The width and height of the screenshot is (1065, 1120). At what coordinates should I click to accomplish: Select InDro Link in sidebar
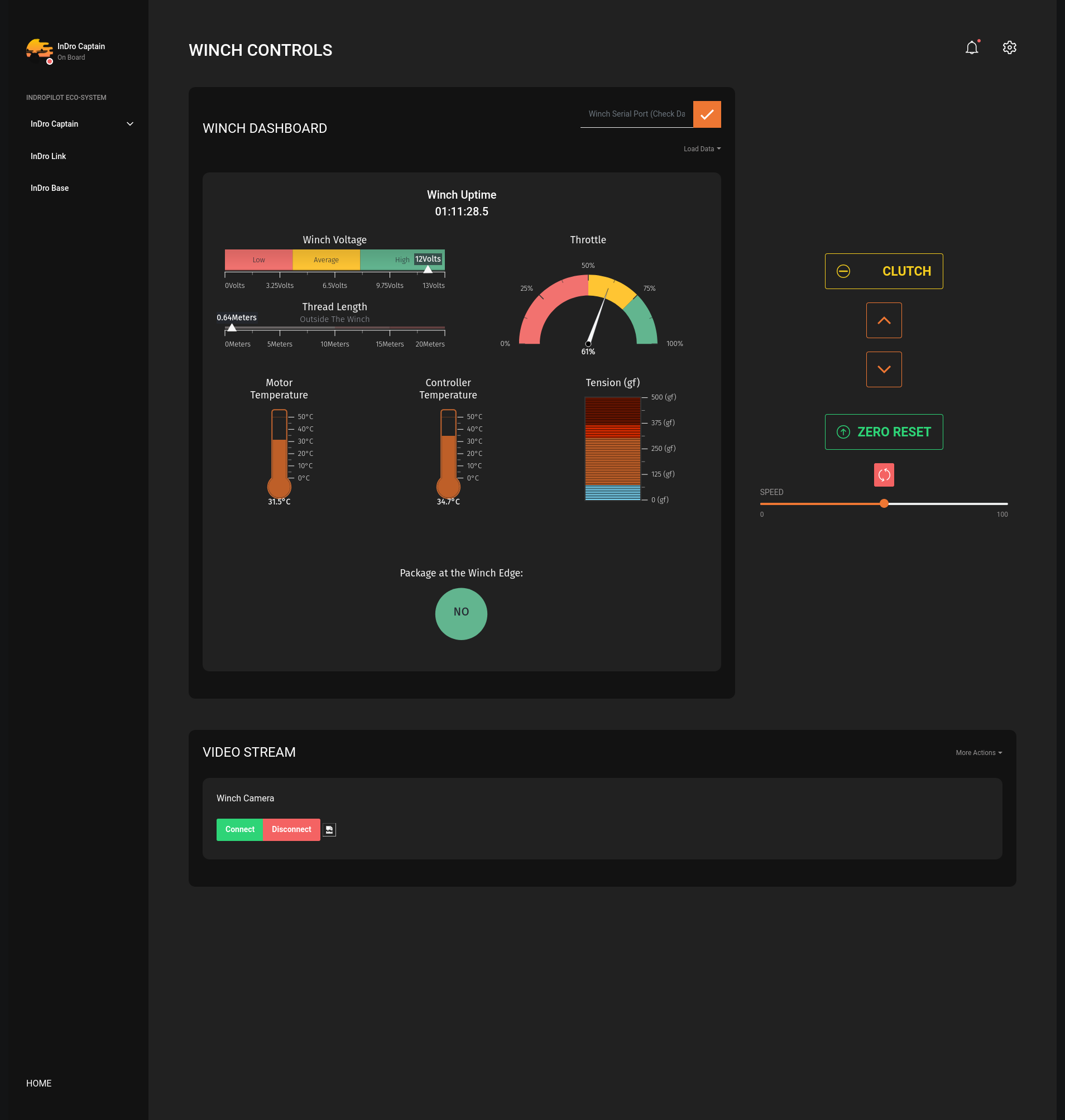pos(48,156)
